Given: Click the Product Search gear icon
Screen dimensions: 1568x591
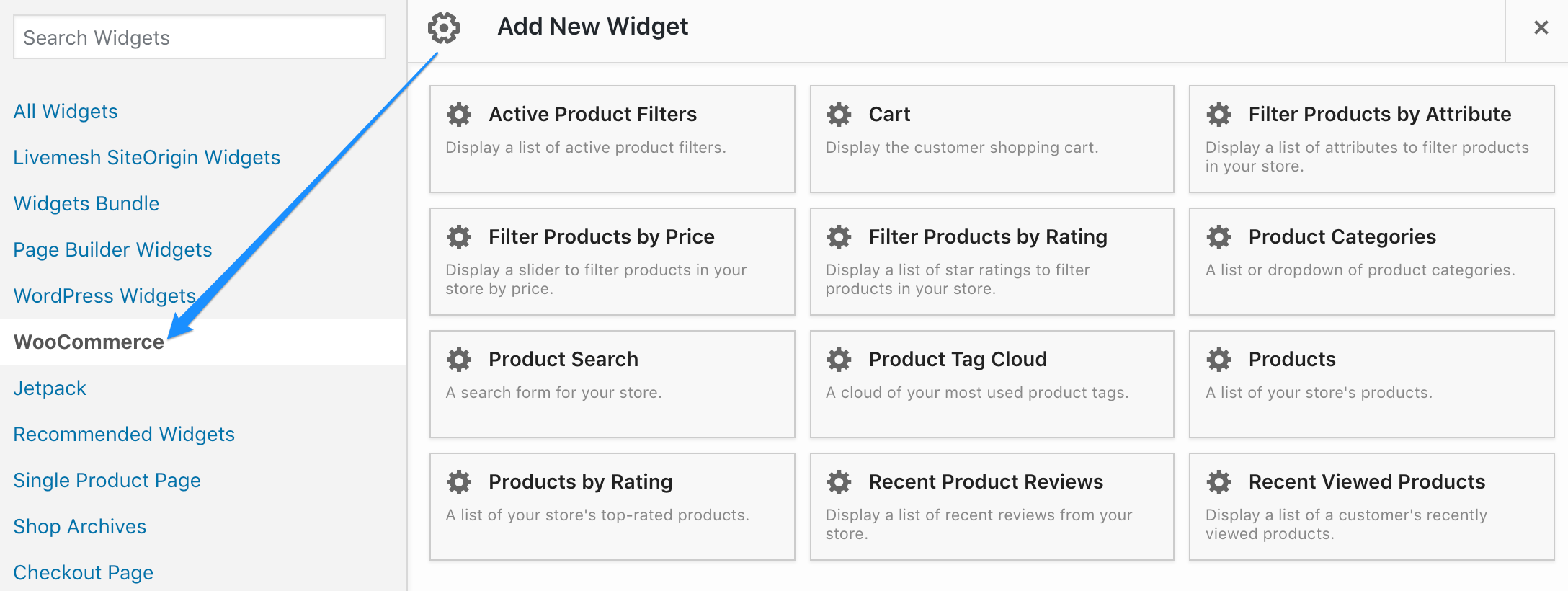Looking at the screenshot, I should click(459, 360).
